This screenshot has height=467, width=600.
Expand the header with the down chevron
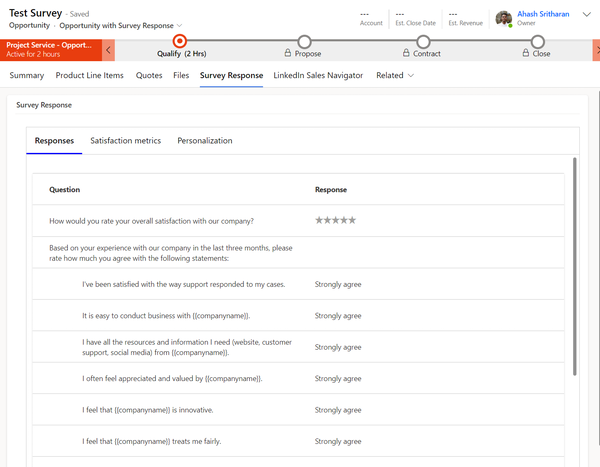[x=587, y=15]
